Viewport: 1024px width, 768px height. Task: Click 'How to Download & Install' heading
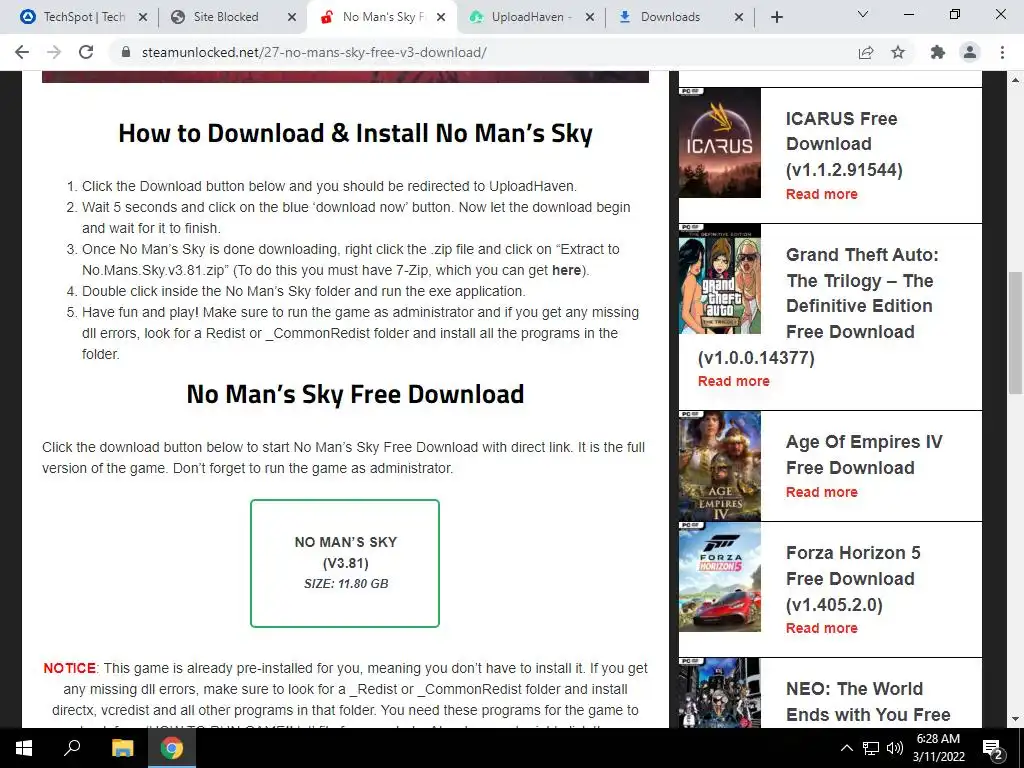pyautogui.click(x=355, y=133)
